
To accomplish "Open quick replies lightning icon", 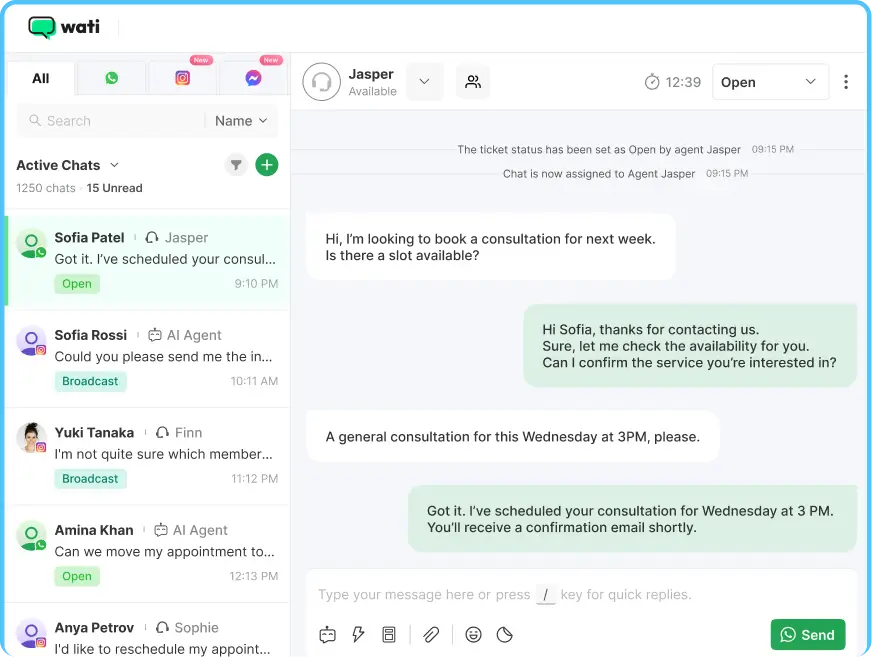I will tap(358, 635).
